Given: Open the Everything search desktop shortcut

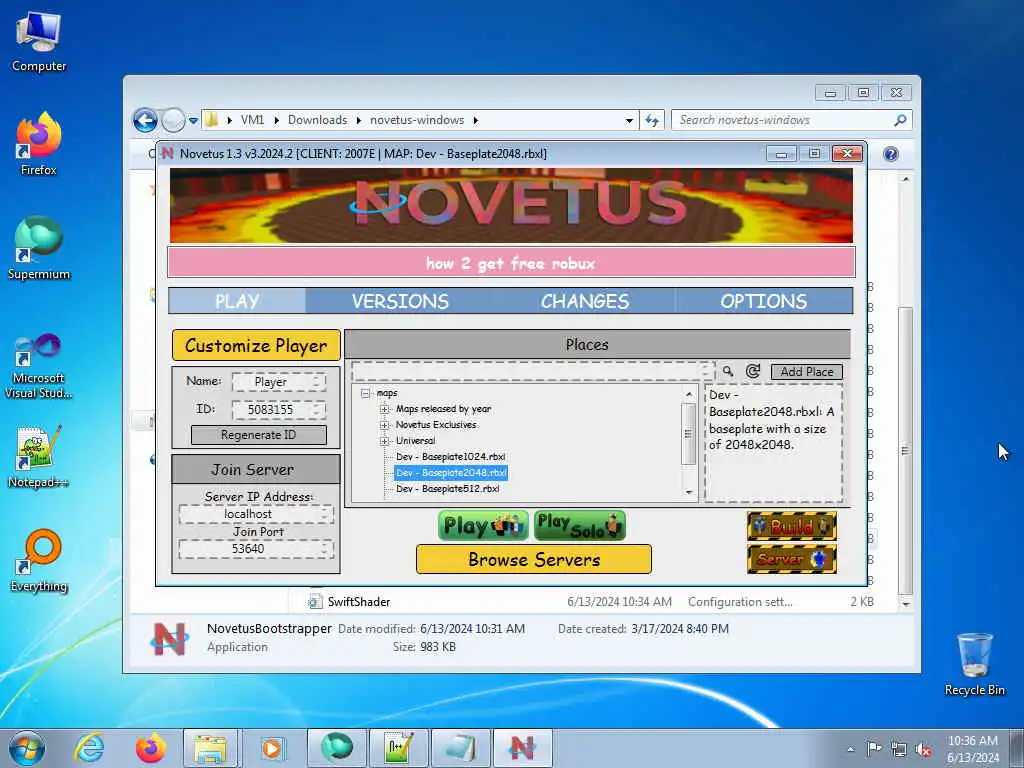Looking at the screenshot, I should pyautogui.click(x=39, y=560).
